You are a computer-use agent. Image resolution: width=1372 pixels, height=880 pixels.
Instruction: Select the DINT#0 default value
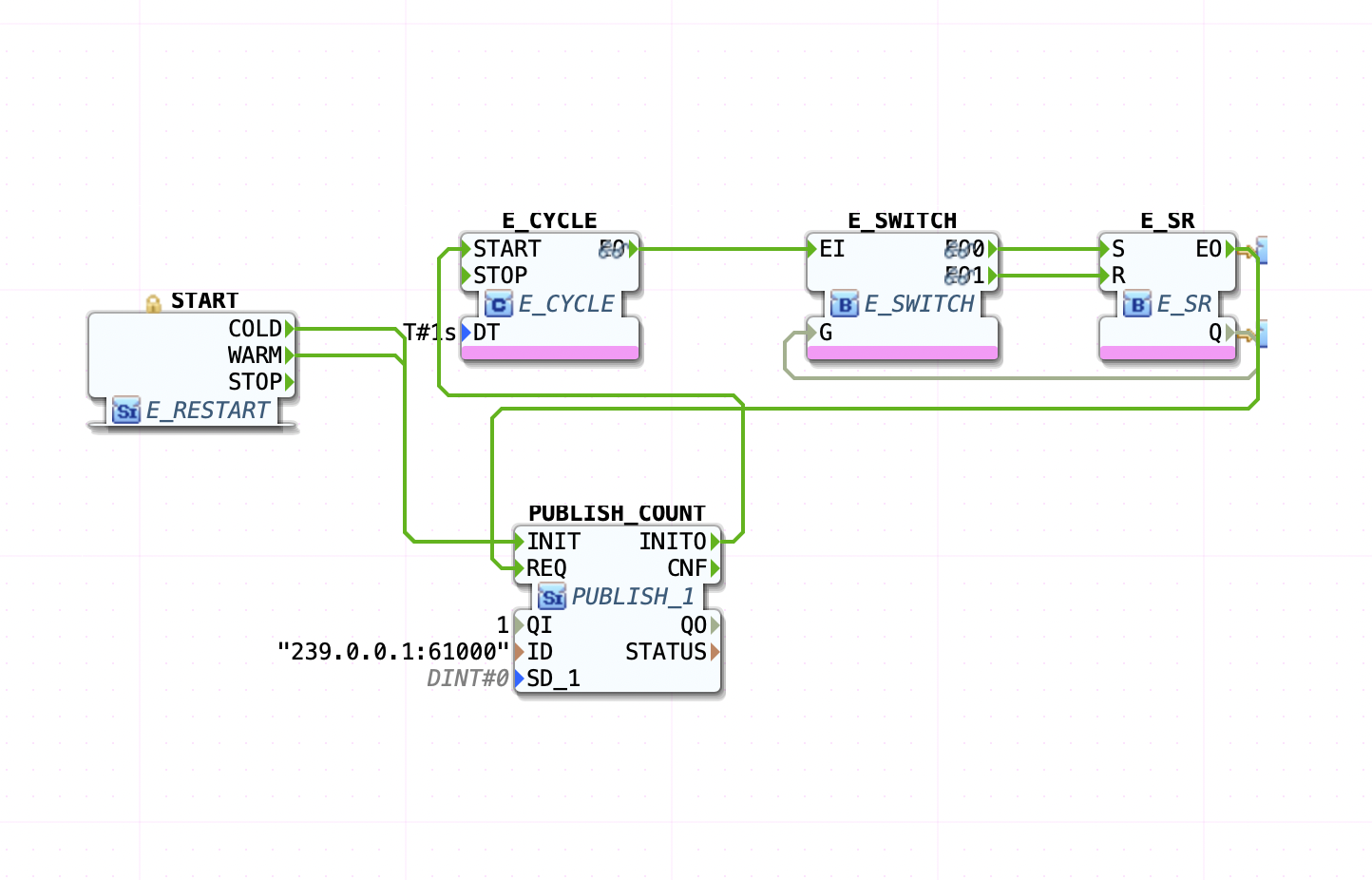[467, 679]
